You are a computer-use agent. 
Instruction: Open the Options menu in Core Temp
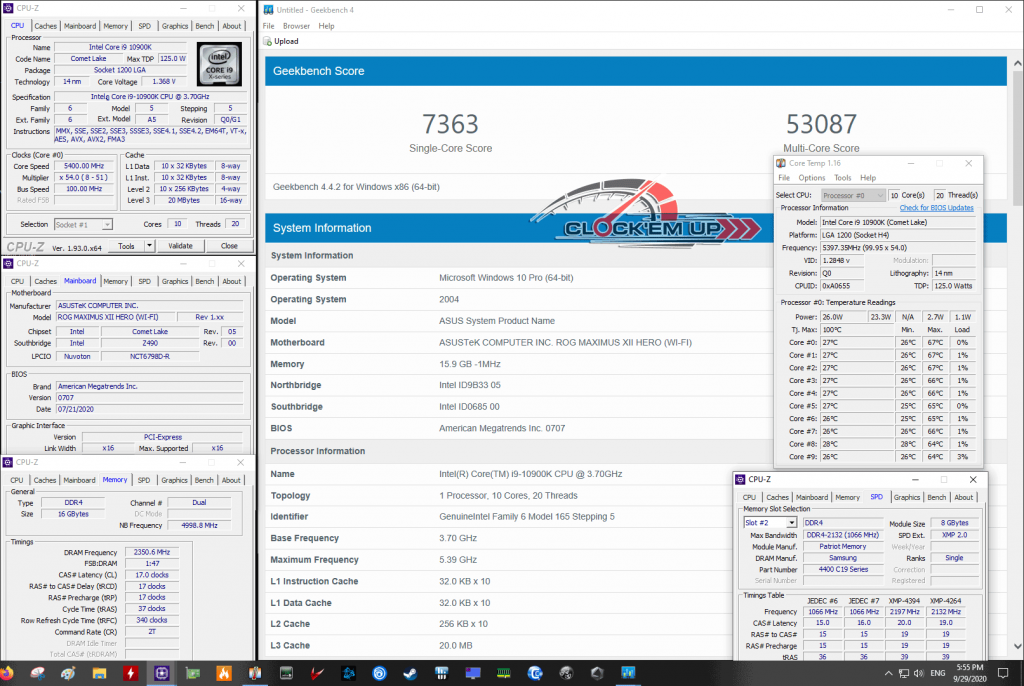pyautogui.click(x=811, y=178)
